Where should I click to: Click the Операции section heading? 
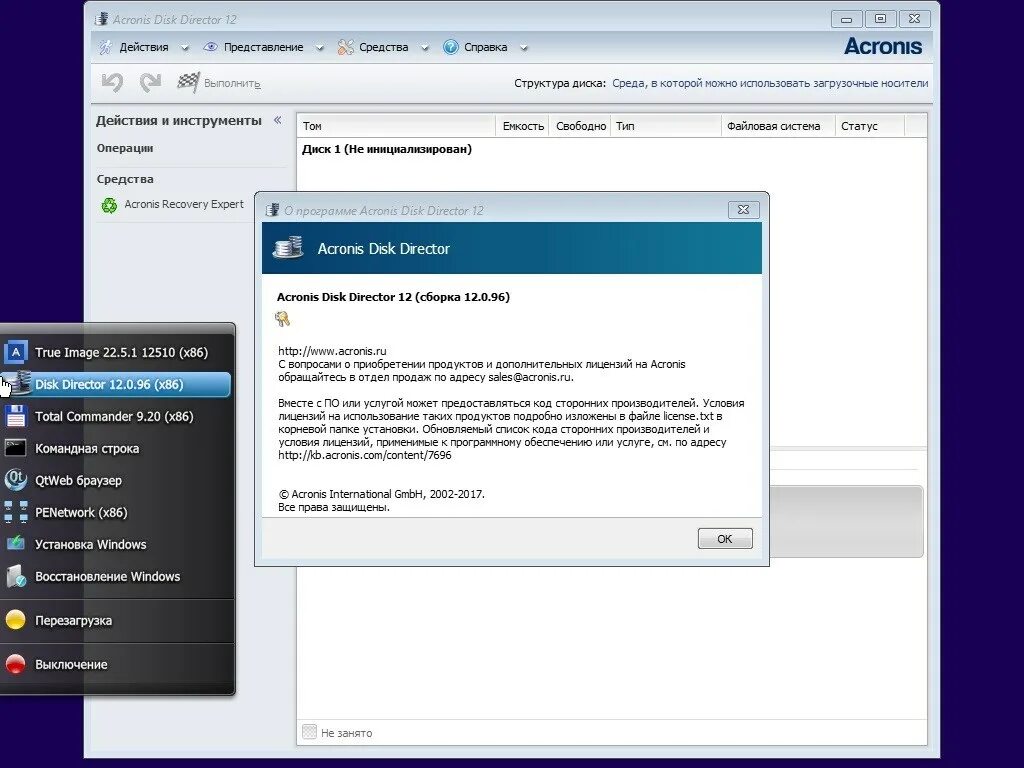tap(125, 148)
